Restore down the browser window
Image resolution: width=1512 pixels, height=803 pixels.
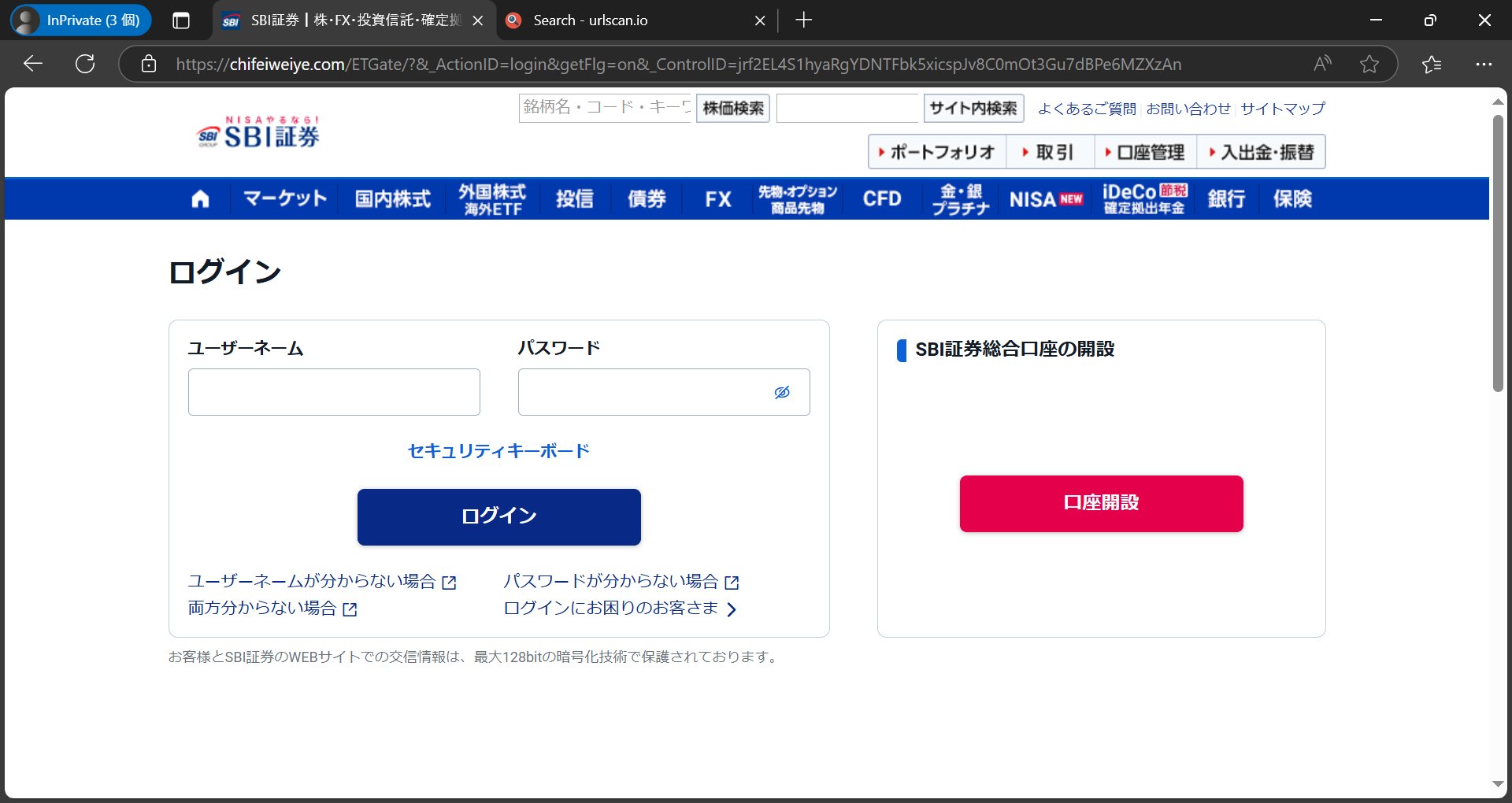coord(1430,20)
